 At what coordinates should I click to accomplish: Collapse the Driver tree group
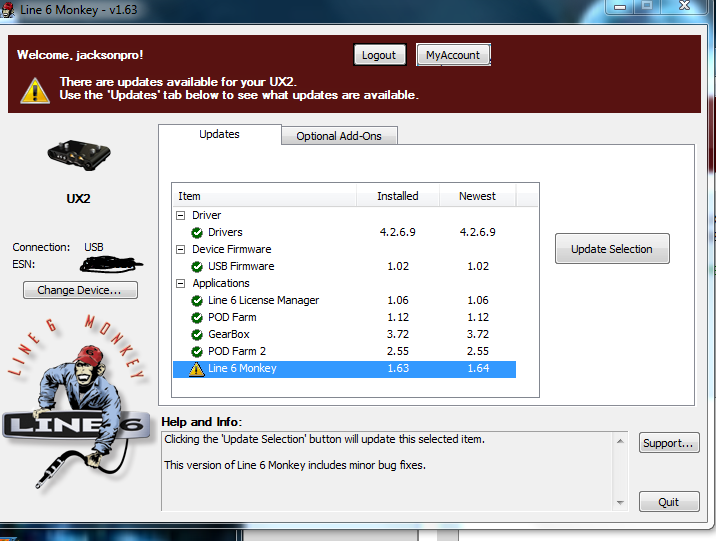(181, 215)
